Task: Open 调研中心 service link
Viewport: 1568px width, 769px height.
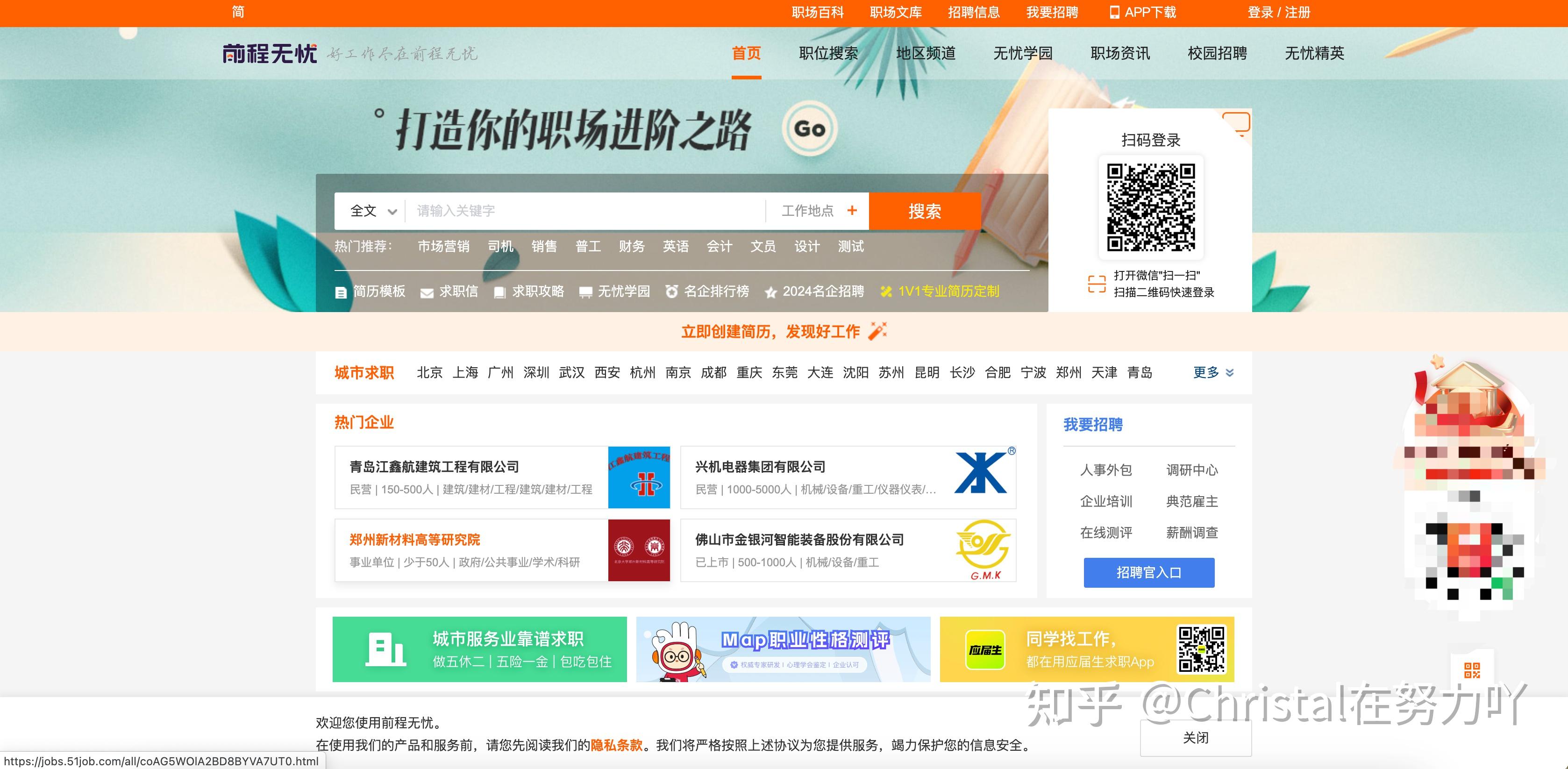Action: pyautogui.click(x=1192, y=470)
